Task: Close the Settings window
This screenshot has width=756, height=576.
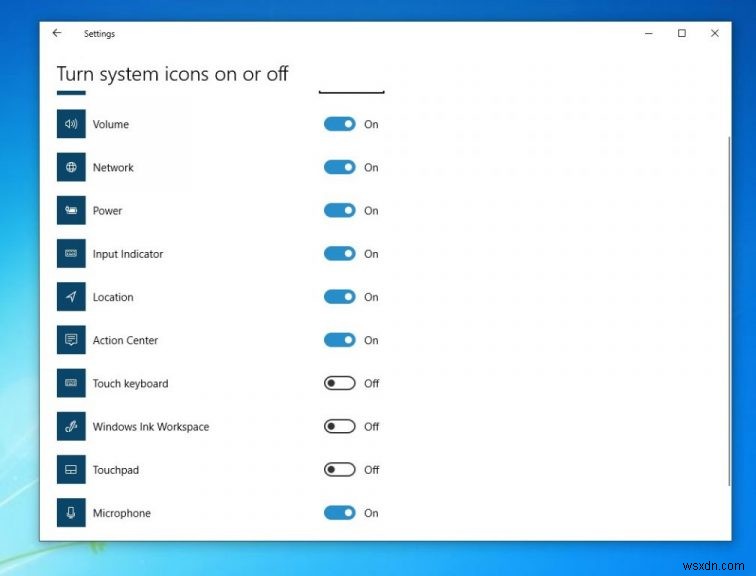Action: [x=715, y=33]
